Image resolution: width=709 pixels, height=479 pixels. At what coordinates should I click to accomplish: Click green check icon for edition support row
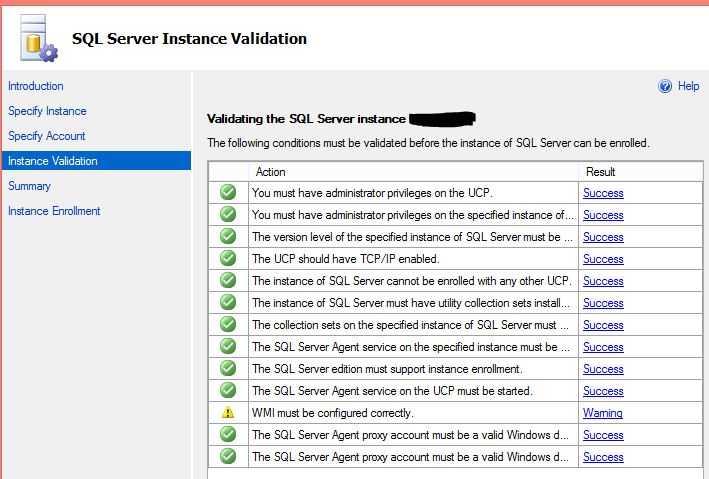click(228, 368)
